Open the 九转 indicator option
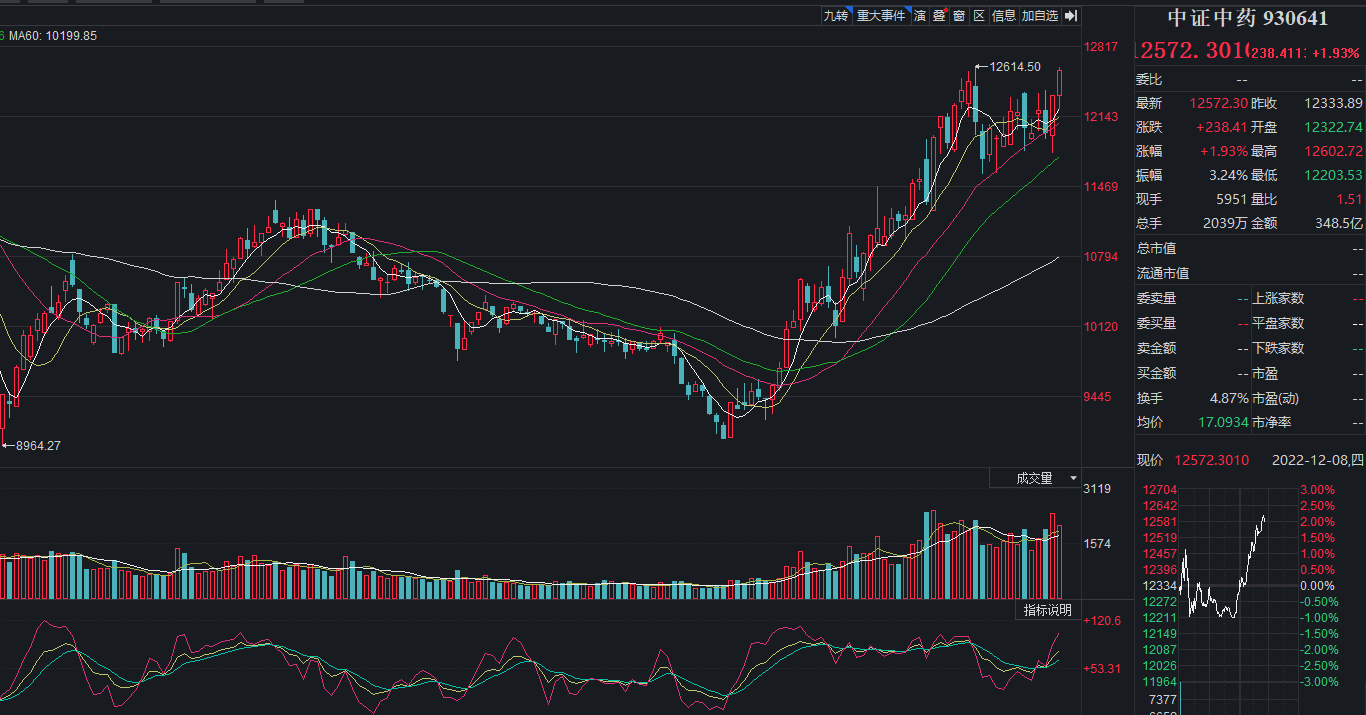 [x=835, y=16]
